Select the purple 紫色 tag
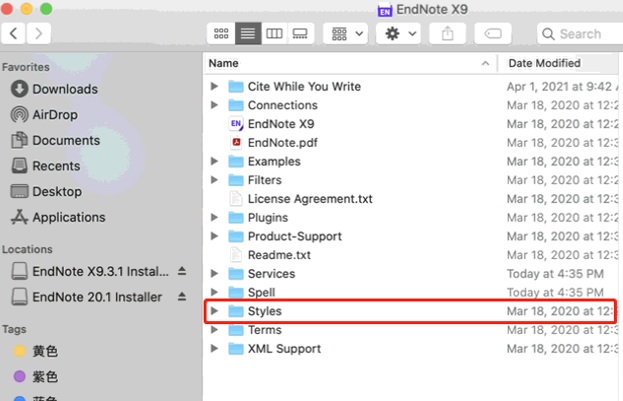 pyautogui.click(x=36, y=376)
